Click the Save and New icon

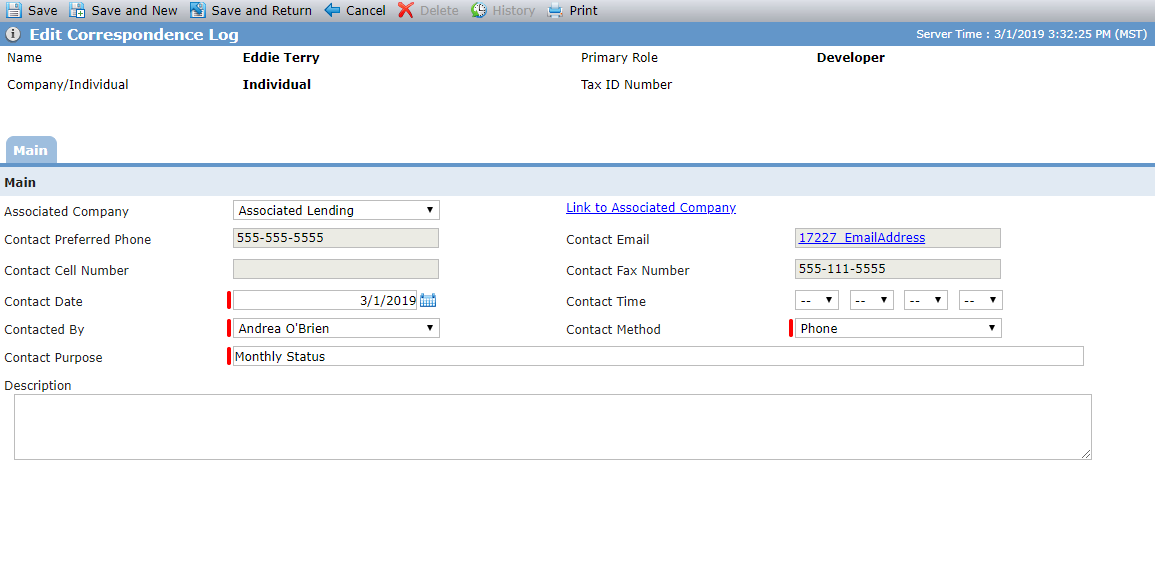click(x=77, y=10)
